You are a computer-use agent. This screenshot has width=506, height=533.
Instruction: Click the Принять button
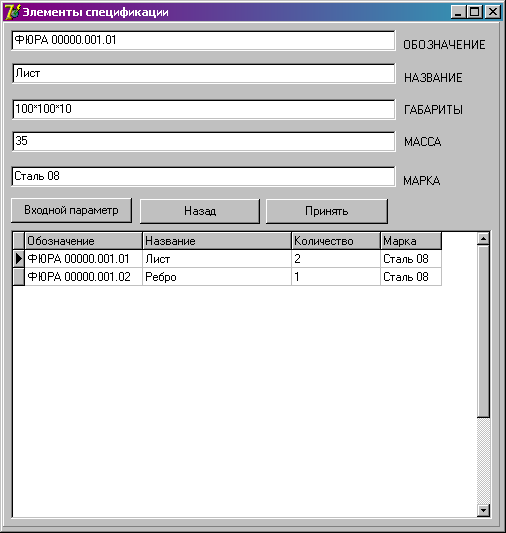(327, 211)
